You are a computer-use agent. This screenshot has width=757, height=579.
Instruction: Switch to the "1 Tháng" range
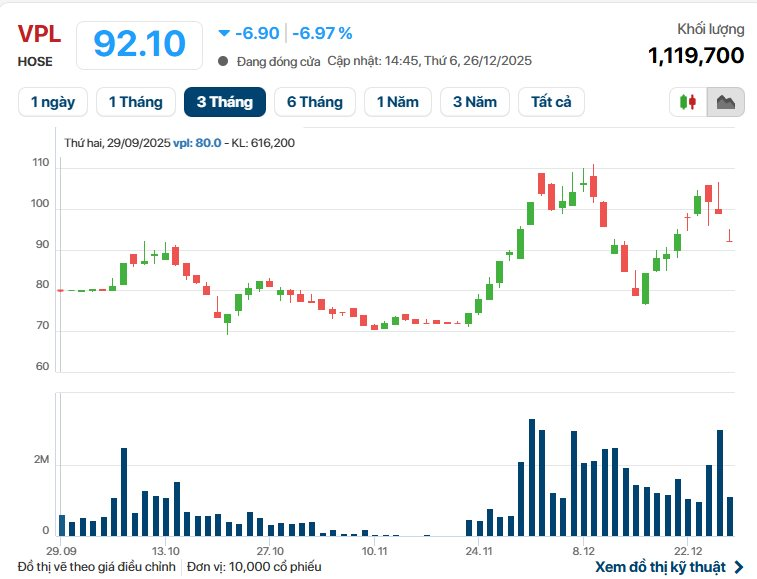pos(135,102)
